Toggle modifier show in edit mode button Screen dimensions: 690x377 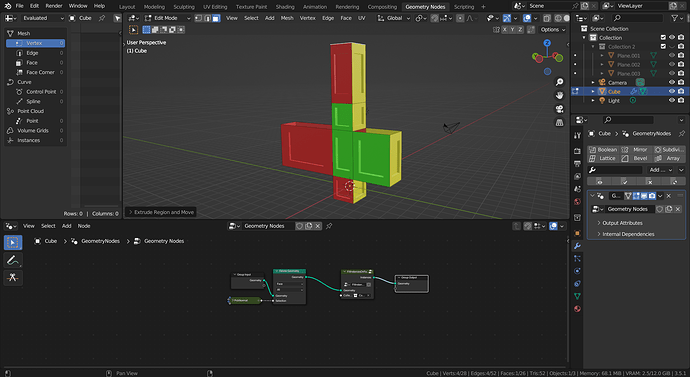636,196
